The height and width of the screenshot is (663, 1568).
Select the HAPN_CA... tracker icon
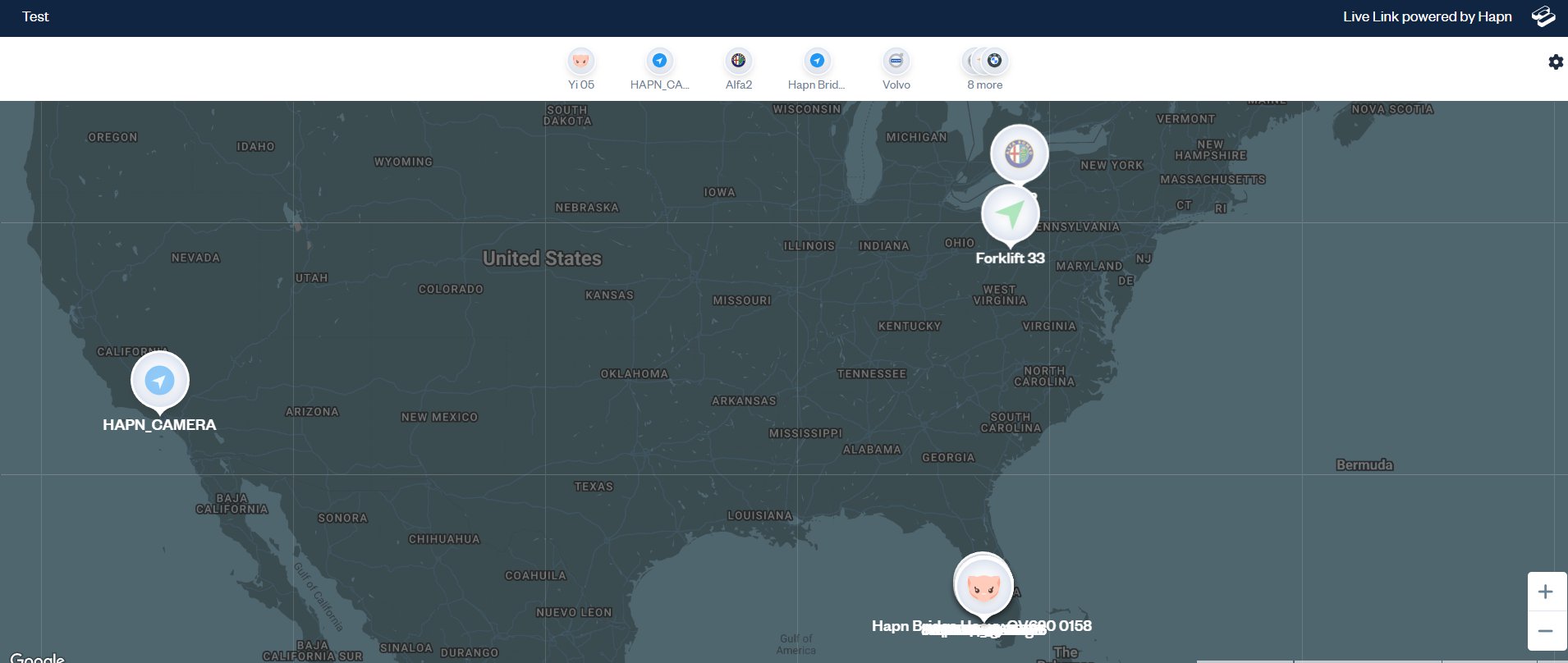tap(659, 61)
